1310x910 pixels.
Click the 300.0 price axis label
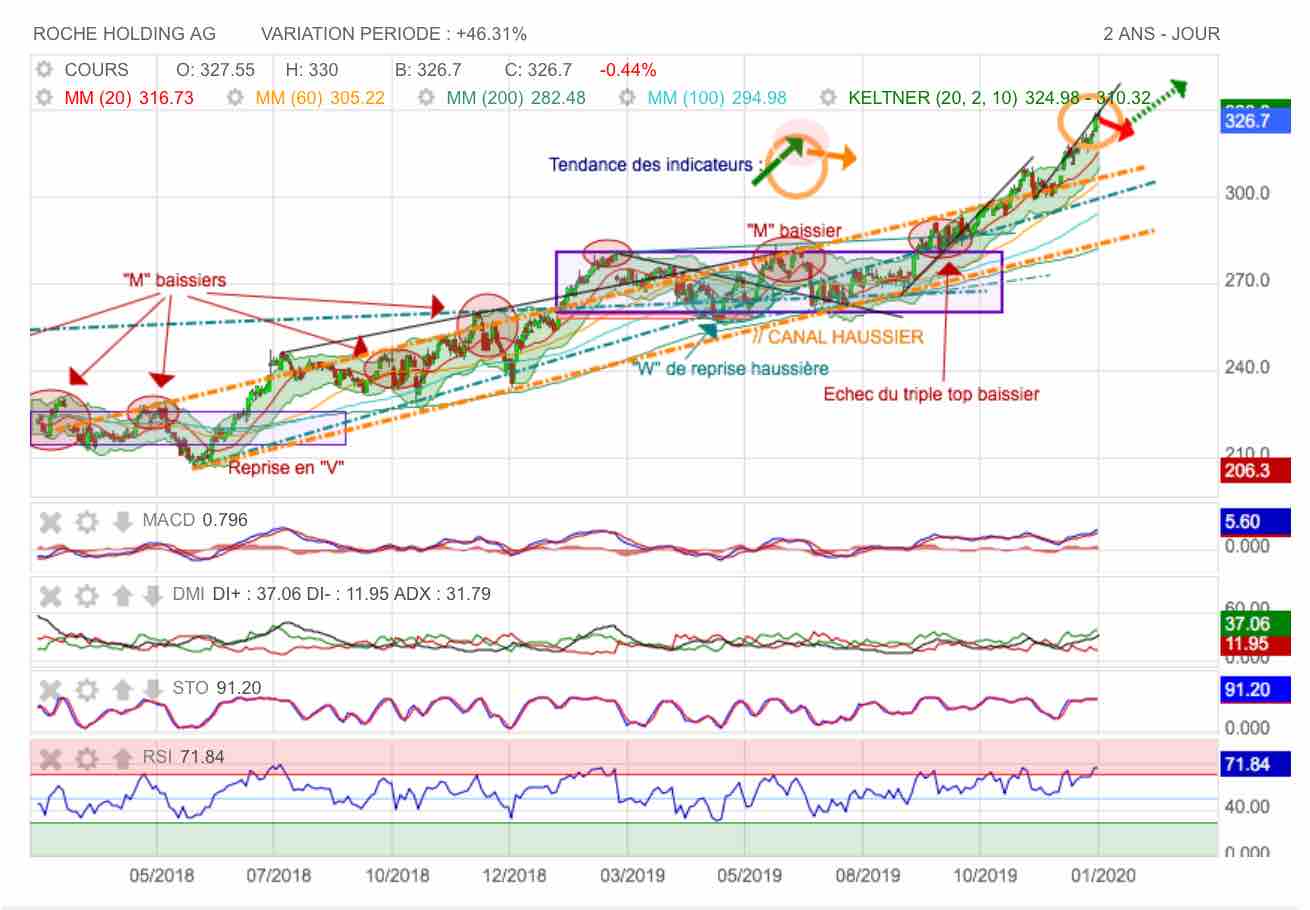point(1247,194)
